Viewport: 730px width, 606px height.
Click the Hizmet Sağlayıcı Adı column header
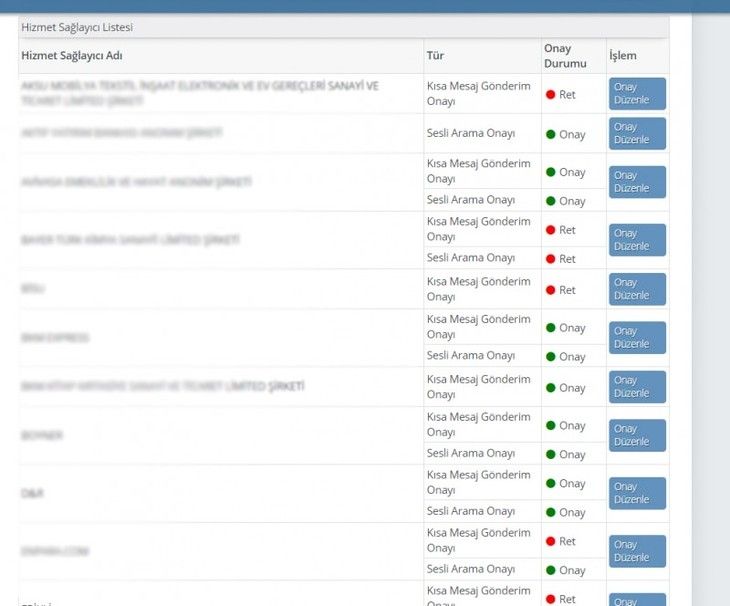tap(72, 55)
